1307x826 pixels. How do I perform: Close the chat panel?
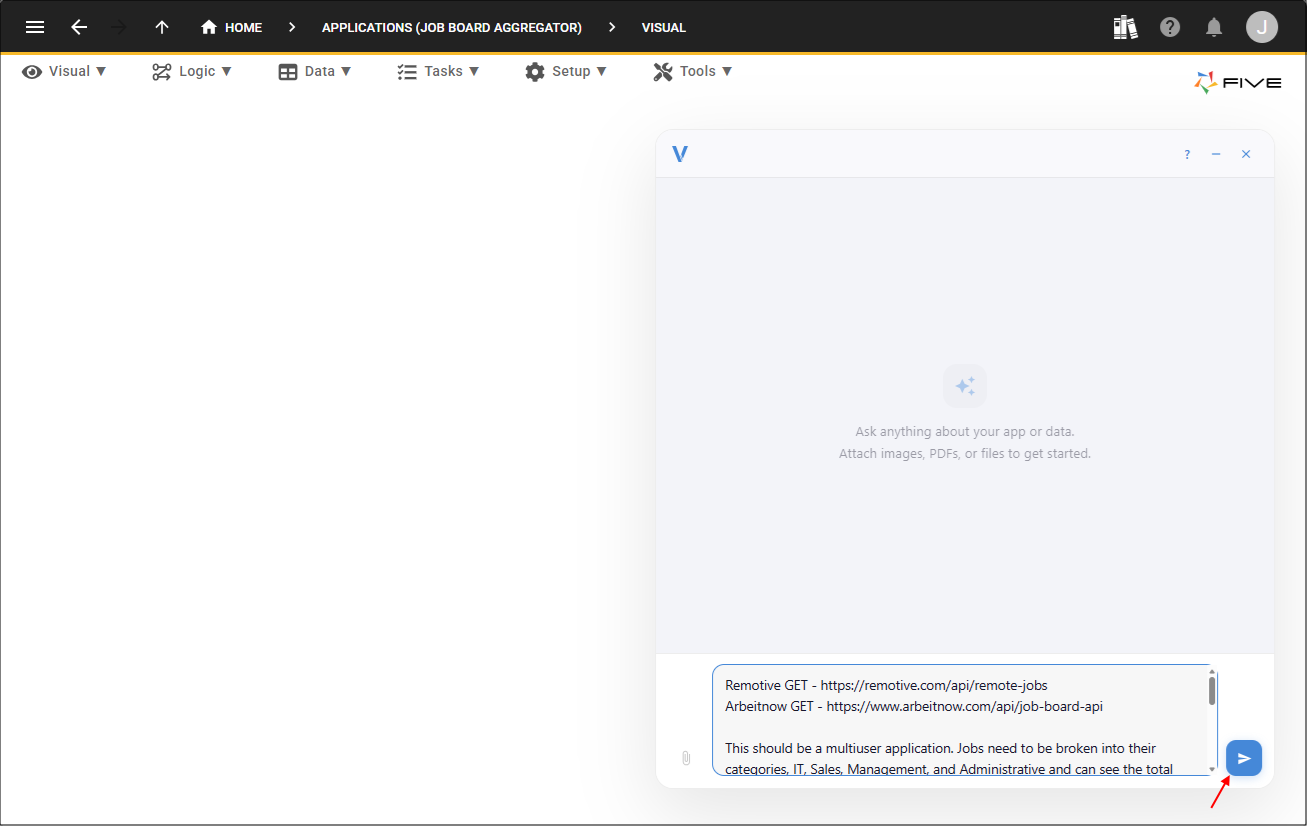tap(1246, 154)
